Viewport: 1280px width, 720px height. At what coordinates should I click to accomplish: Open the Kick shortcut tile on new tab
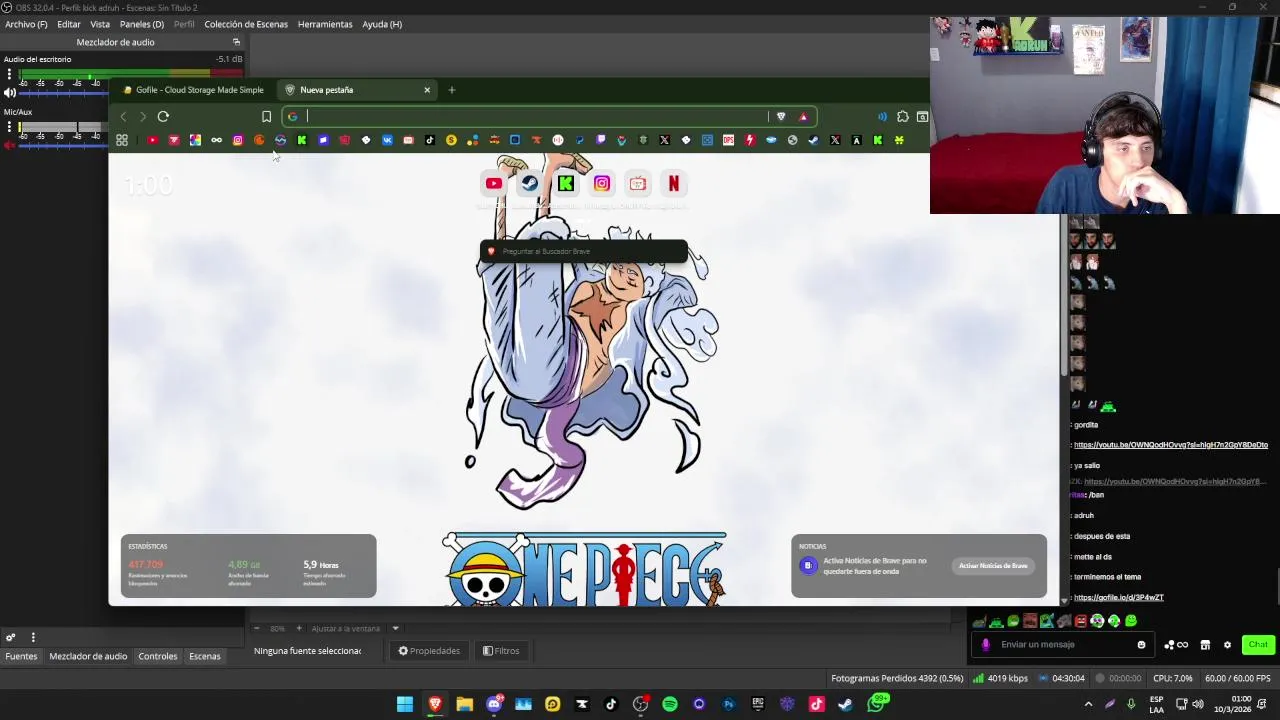tap(565, 183)
